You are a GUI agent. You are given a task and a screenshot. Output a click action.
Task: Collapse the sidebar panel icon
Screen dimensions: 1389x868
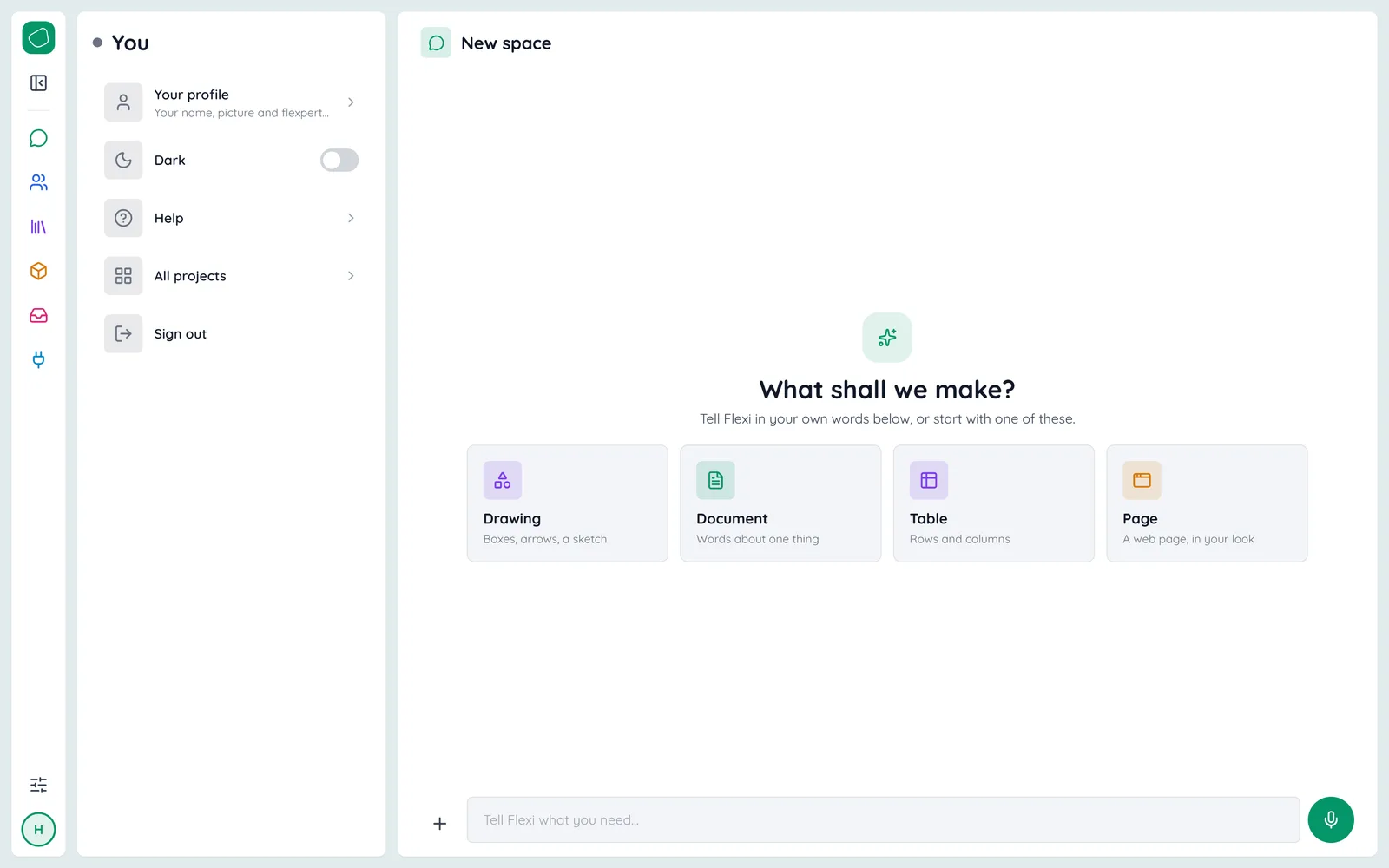[38, 82]
